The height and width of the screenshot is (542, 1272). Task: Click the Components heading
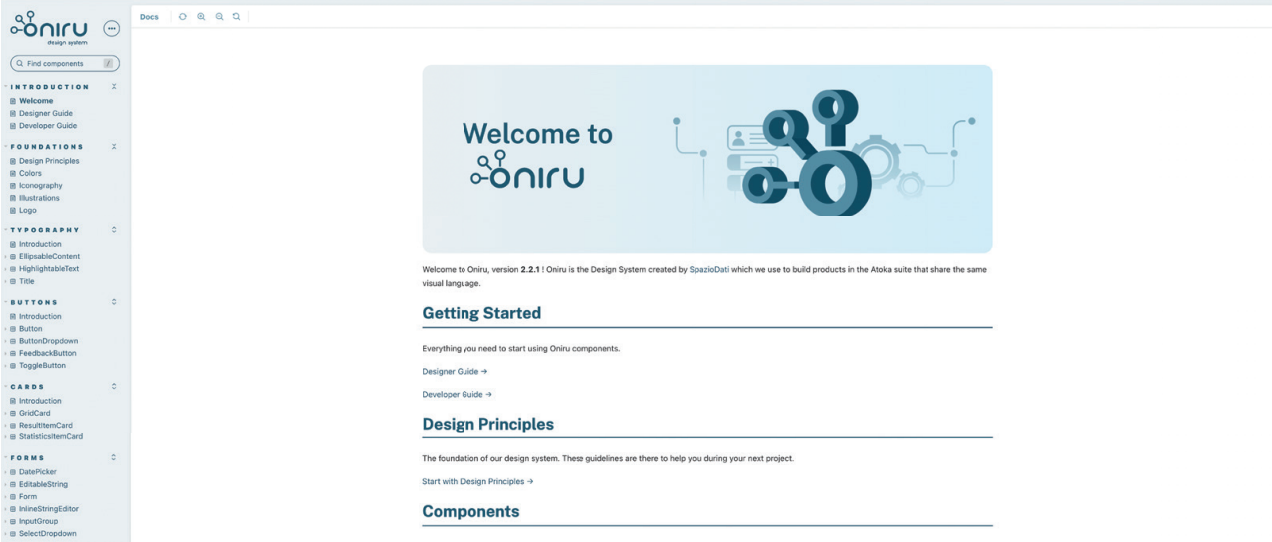[x=471, y=511]
